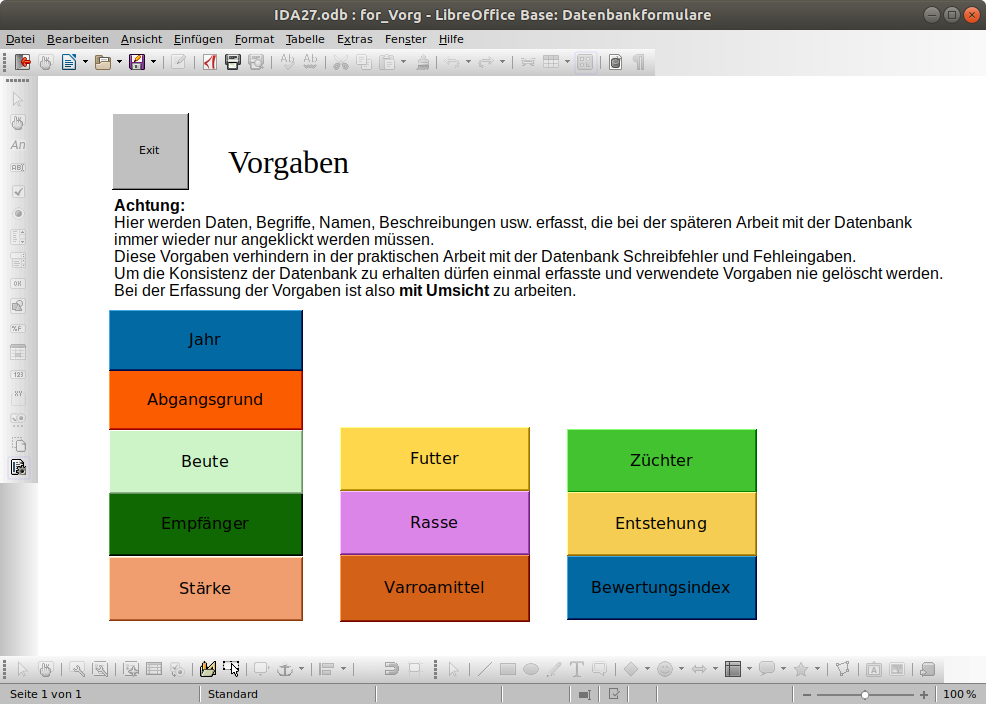Open the Bearbeiten menu

tap(77, 39)
